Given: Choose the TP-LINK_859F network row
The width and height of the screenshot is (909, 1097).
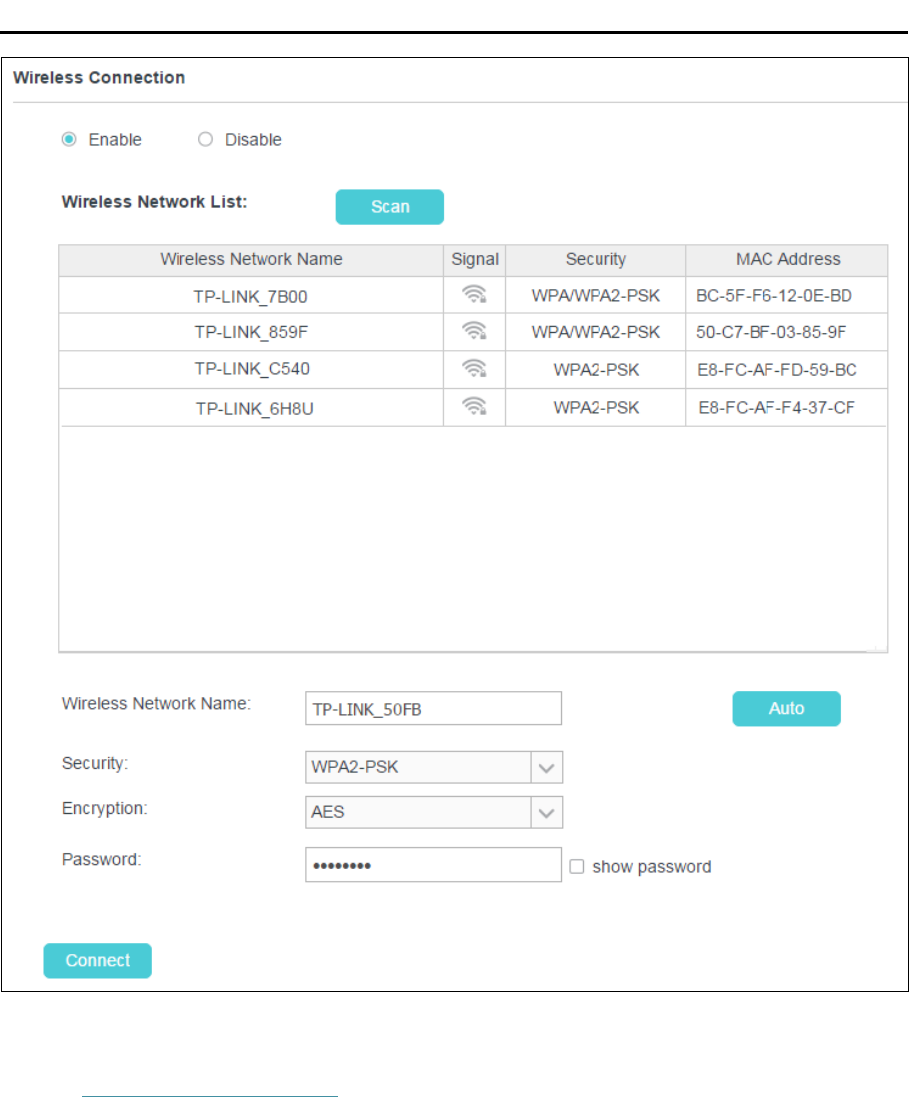Looking at the screenshot, I should click(x=251, y=332).
